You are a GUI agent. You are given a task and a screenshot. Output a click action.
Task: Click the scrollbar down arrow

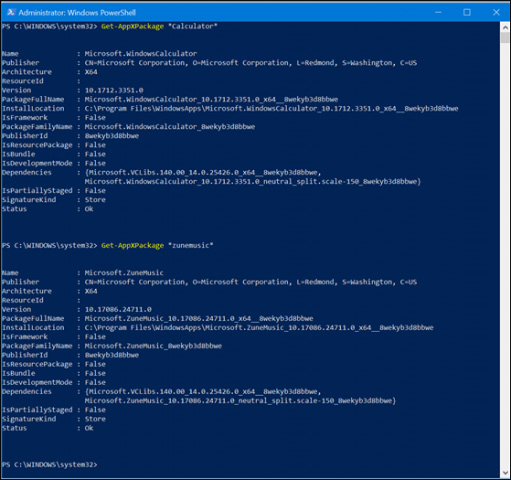pyautogui.click(x=505, y=473)
